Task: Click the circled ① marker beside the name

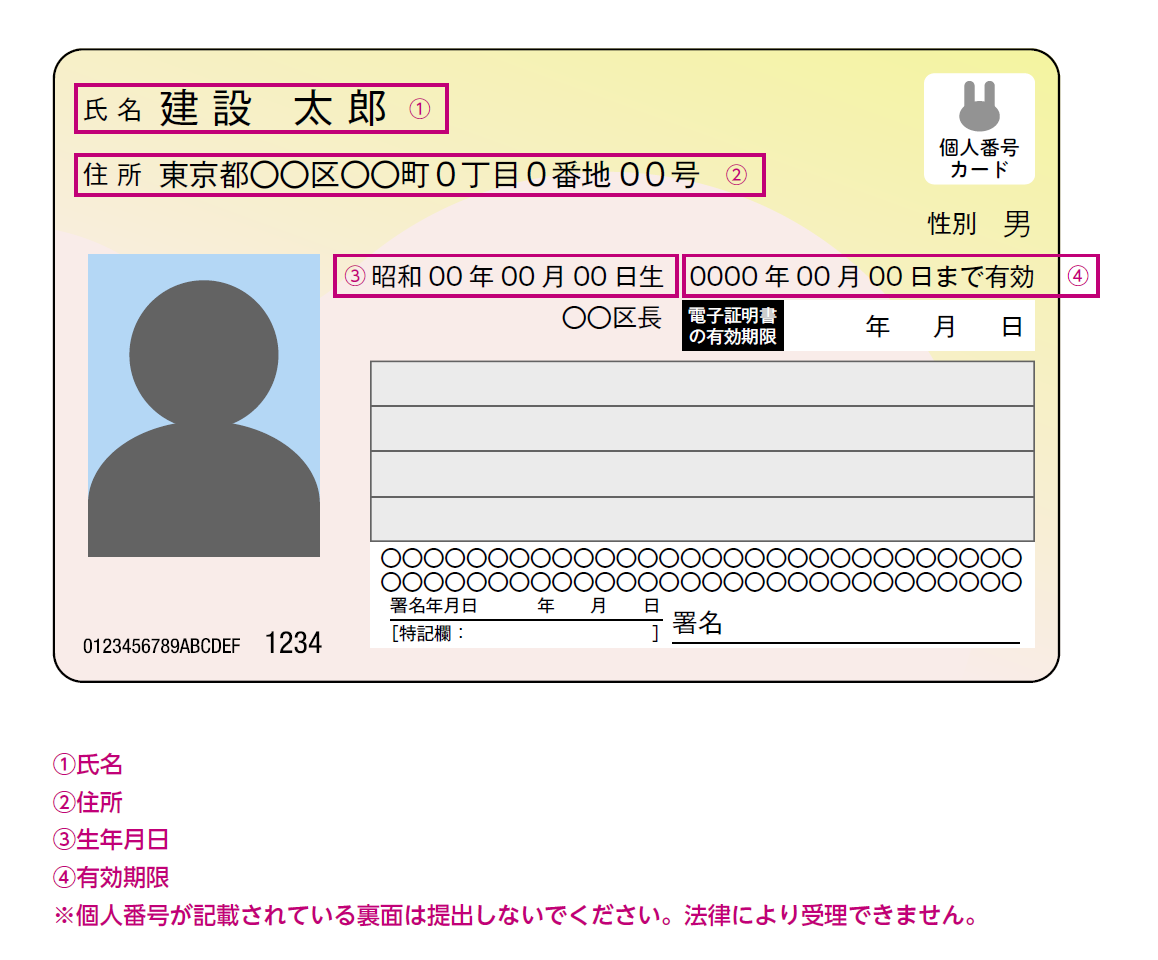Action: point(420,110)
